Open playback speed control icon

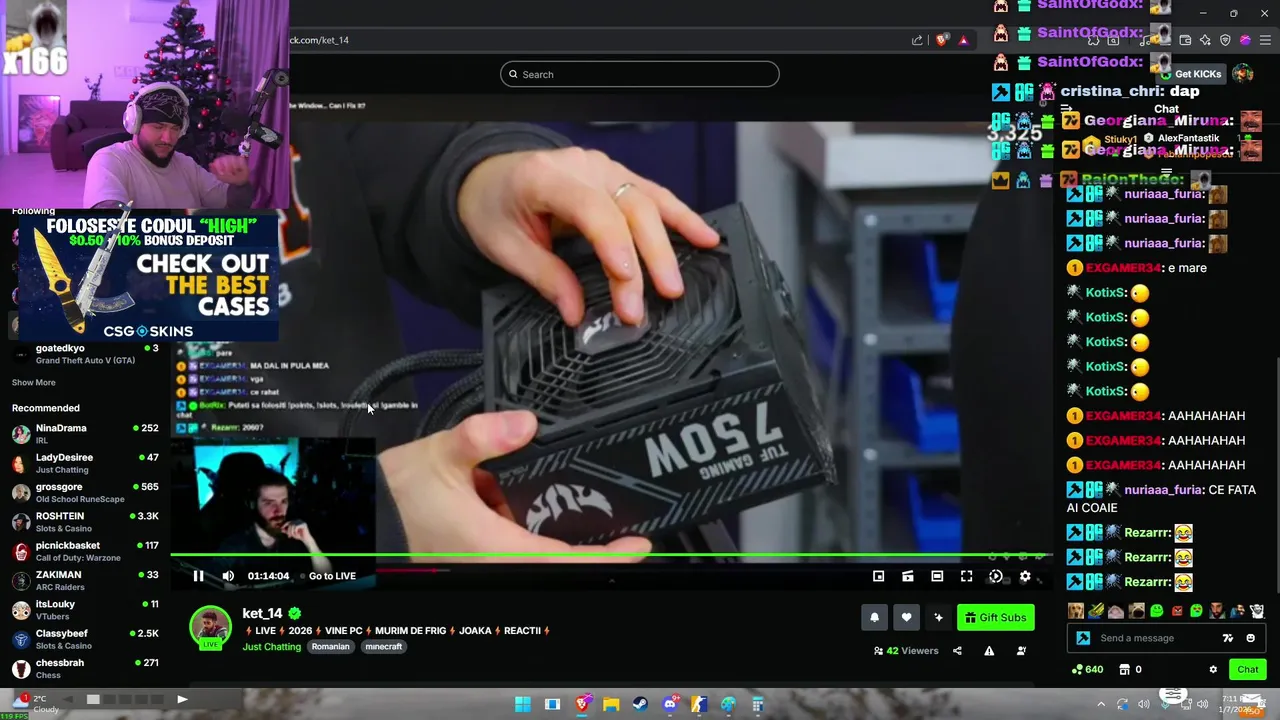pos(996,576)
